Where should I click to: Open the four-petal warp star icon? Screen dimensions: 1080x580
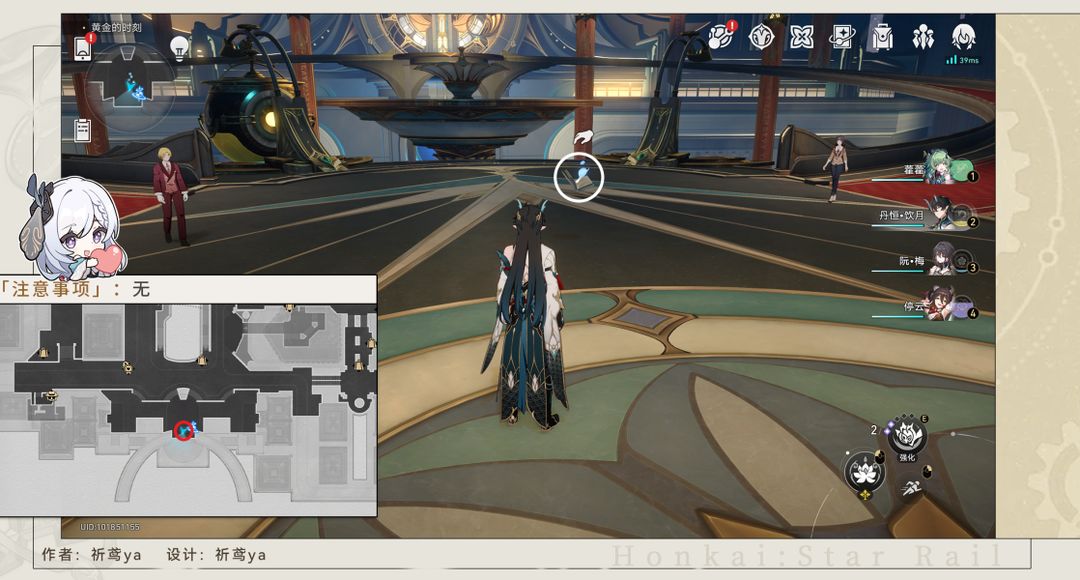click(x=801, y=37)
